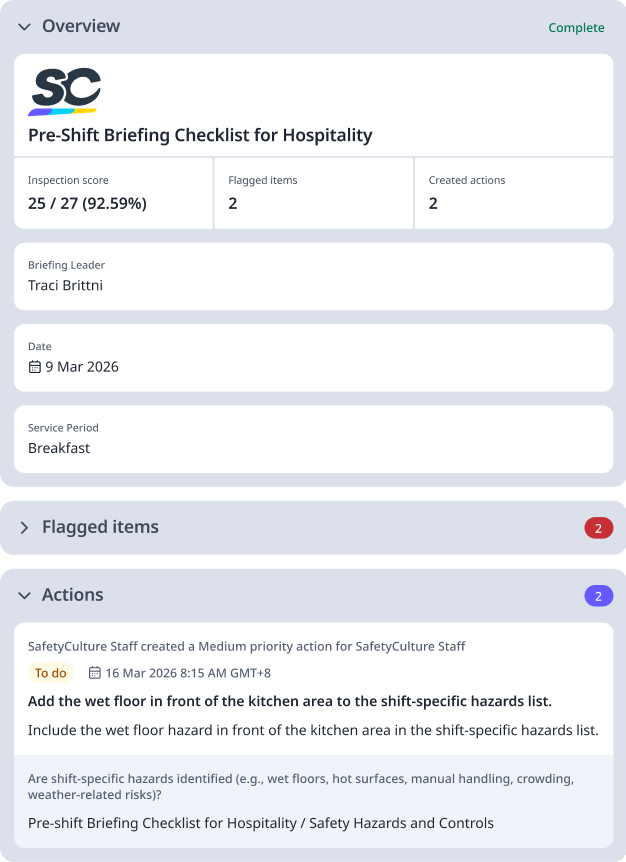
Task: Click the Overview section heading
Action: [81, 27]
